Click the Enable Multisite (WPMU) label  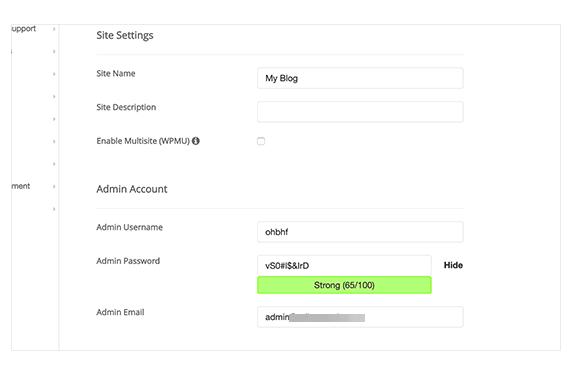(143, 141)
